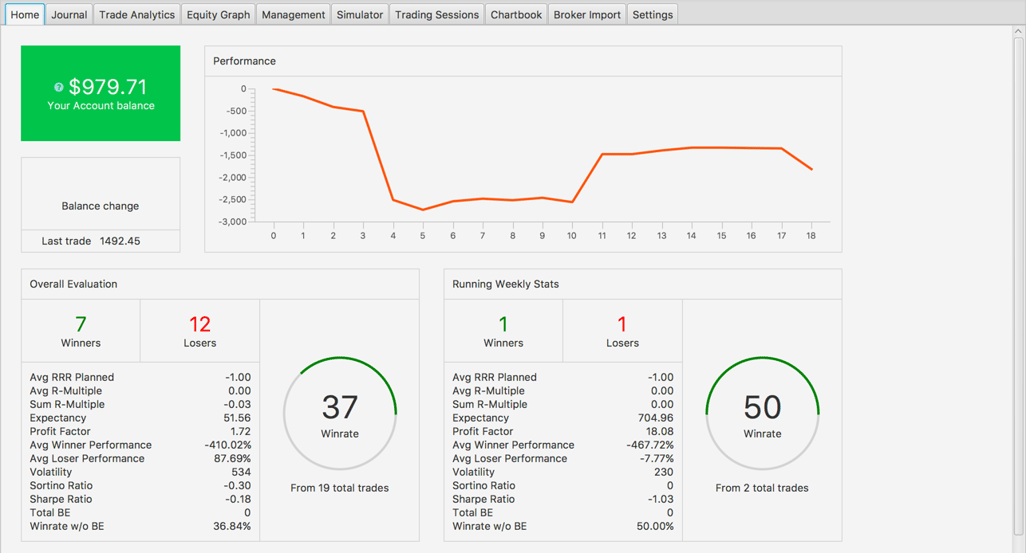The width and height of the screenshot is (1026, 553).
Task: Click the Overall Evaluation winners count 7
Action: (x=81, y=325)
